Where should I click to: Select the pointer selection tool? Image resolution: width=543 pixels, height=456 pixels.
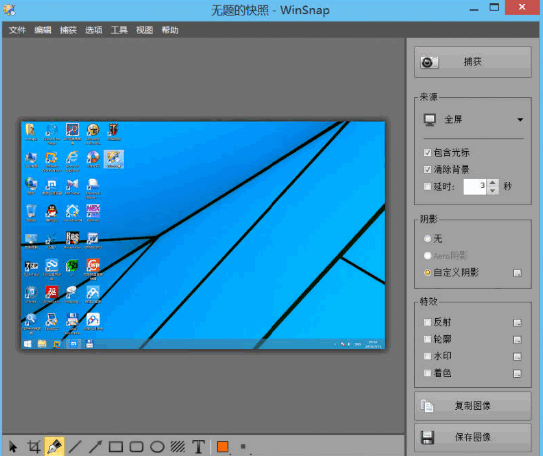coord(13,446)
